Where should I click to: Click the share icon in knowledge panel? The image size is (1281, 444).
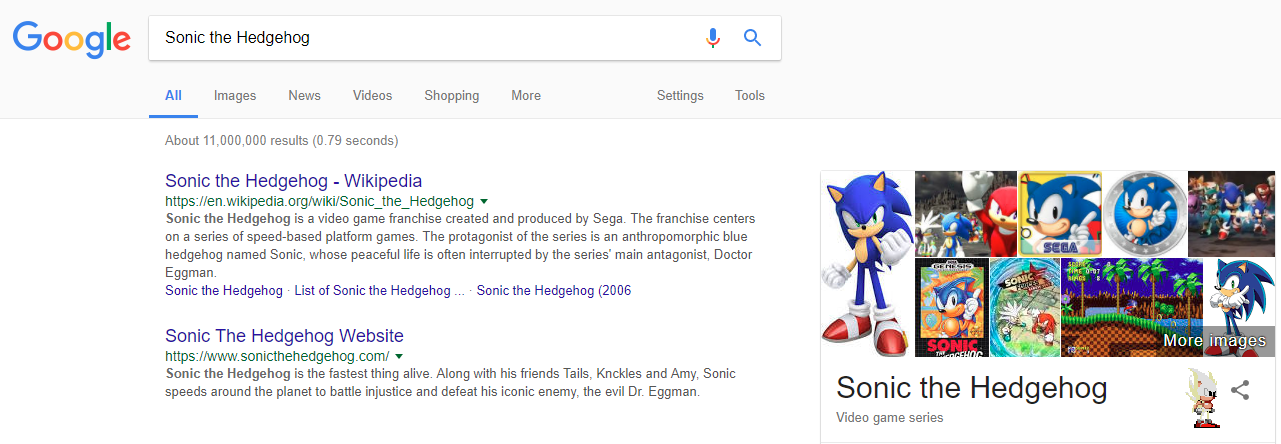(1240, 390)
